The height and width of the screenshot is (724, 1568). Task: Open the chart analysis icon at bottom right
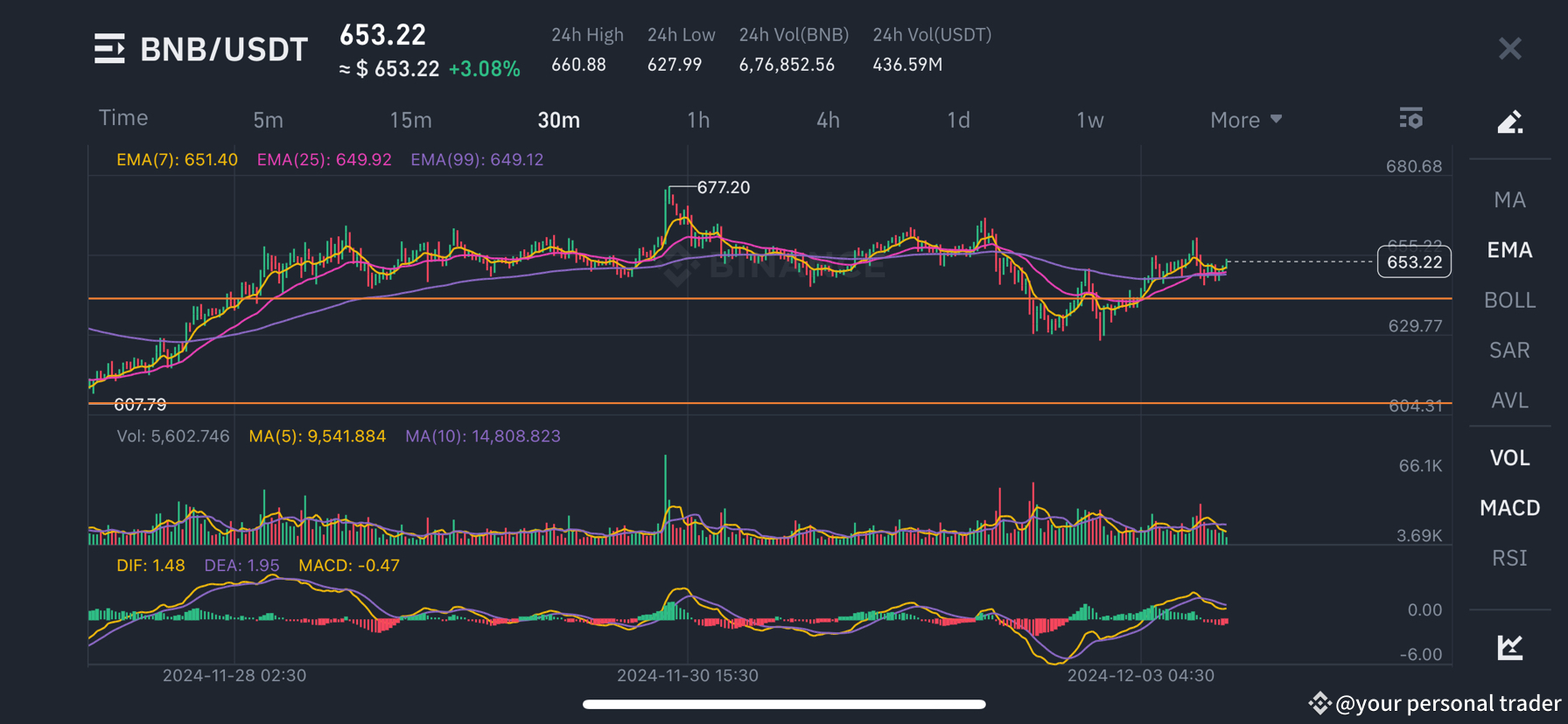click(x=1510, y=647)
